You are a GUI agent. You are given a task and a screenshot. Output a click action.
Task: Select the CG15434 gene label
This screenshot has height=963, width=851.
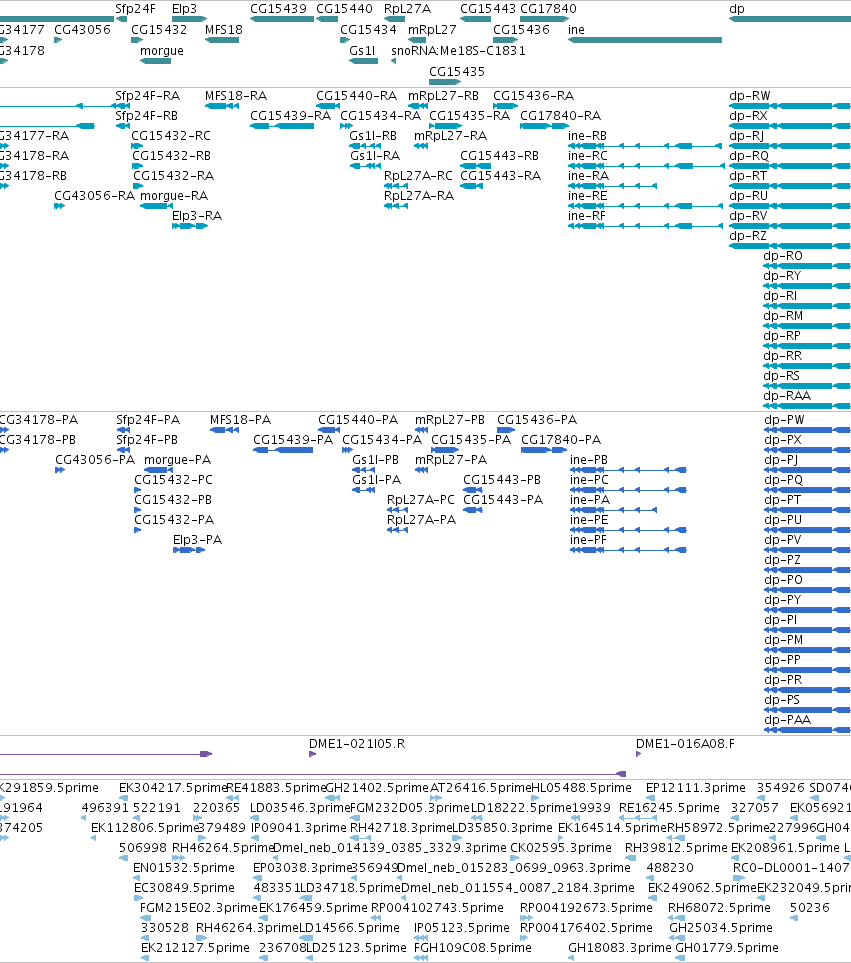pos(368,30)
